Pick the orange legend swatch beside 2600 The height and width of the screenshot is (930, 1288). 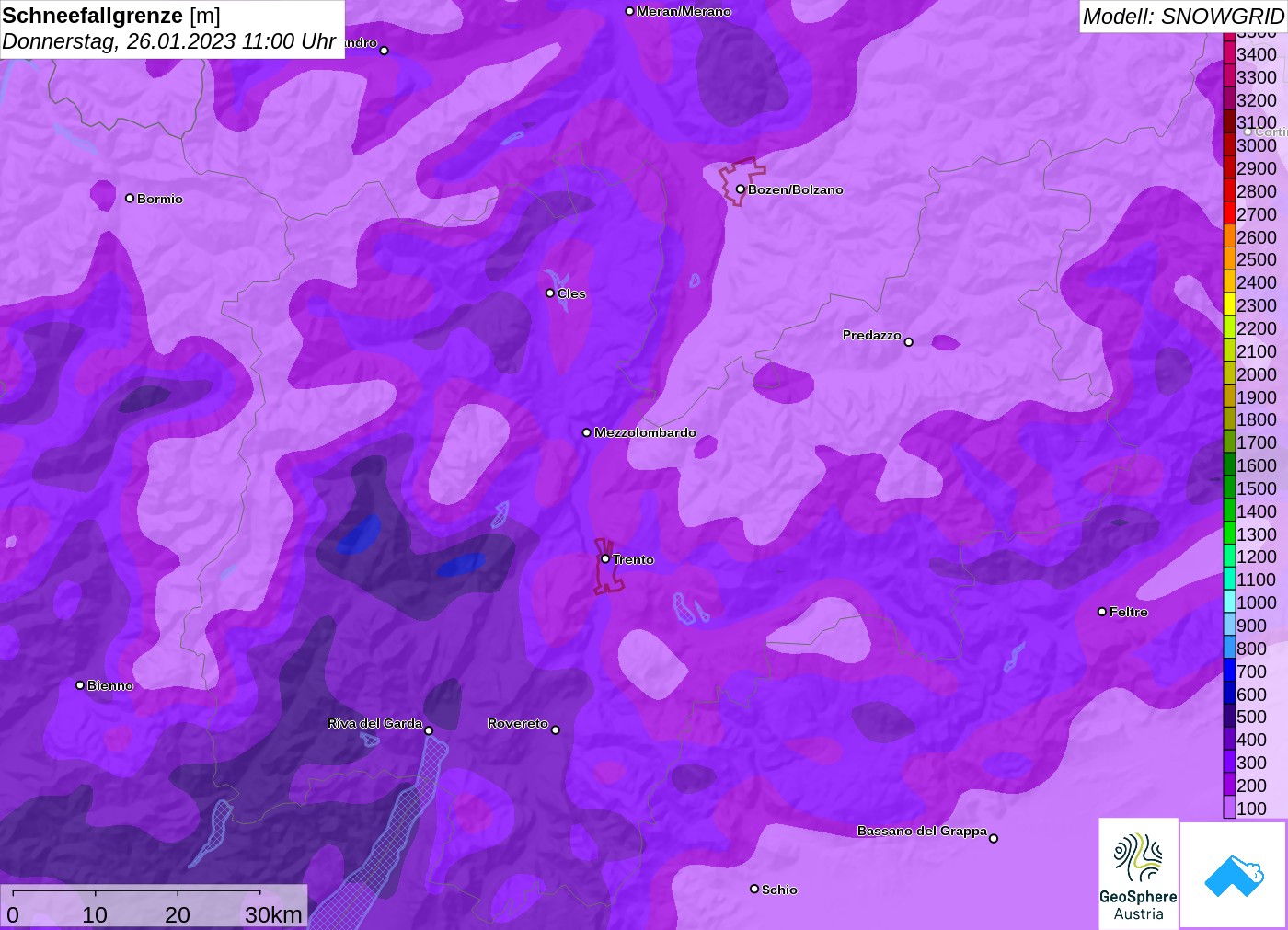(x=1229, y=236)
